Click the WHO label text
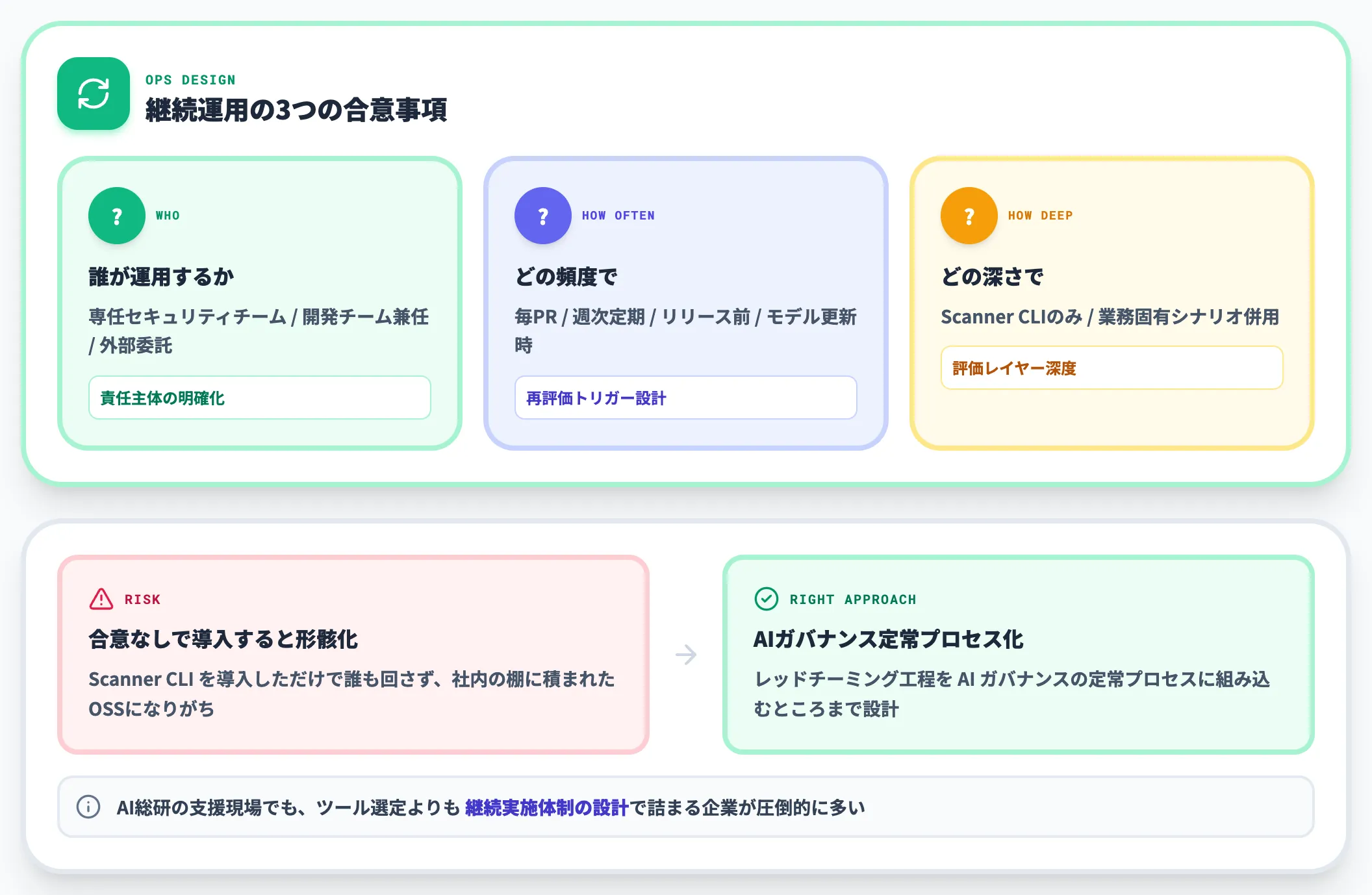The width and height of the screenshot is (1372, 895). point(168,216)
